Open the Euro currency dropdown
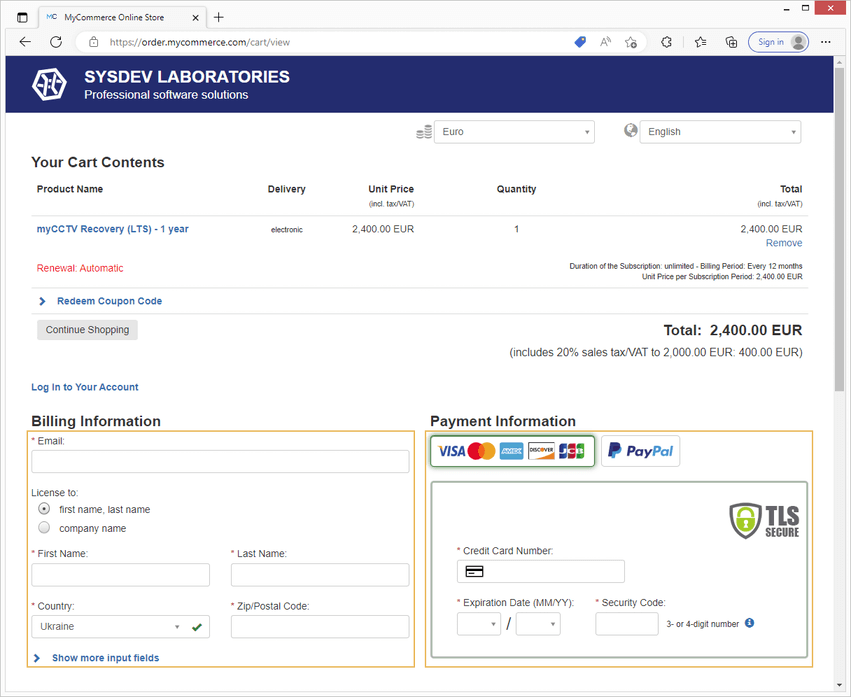The image size is (851, 697). (x=513, y=132)
